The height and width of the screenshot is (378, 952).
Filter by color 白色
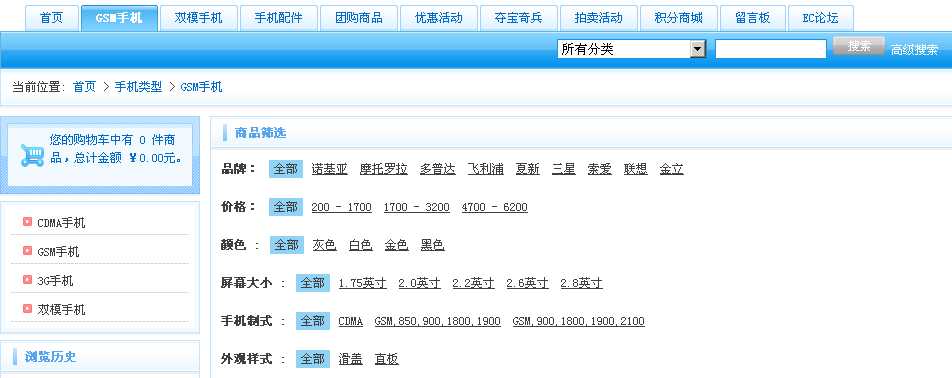[360, 245]
